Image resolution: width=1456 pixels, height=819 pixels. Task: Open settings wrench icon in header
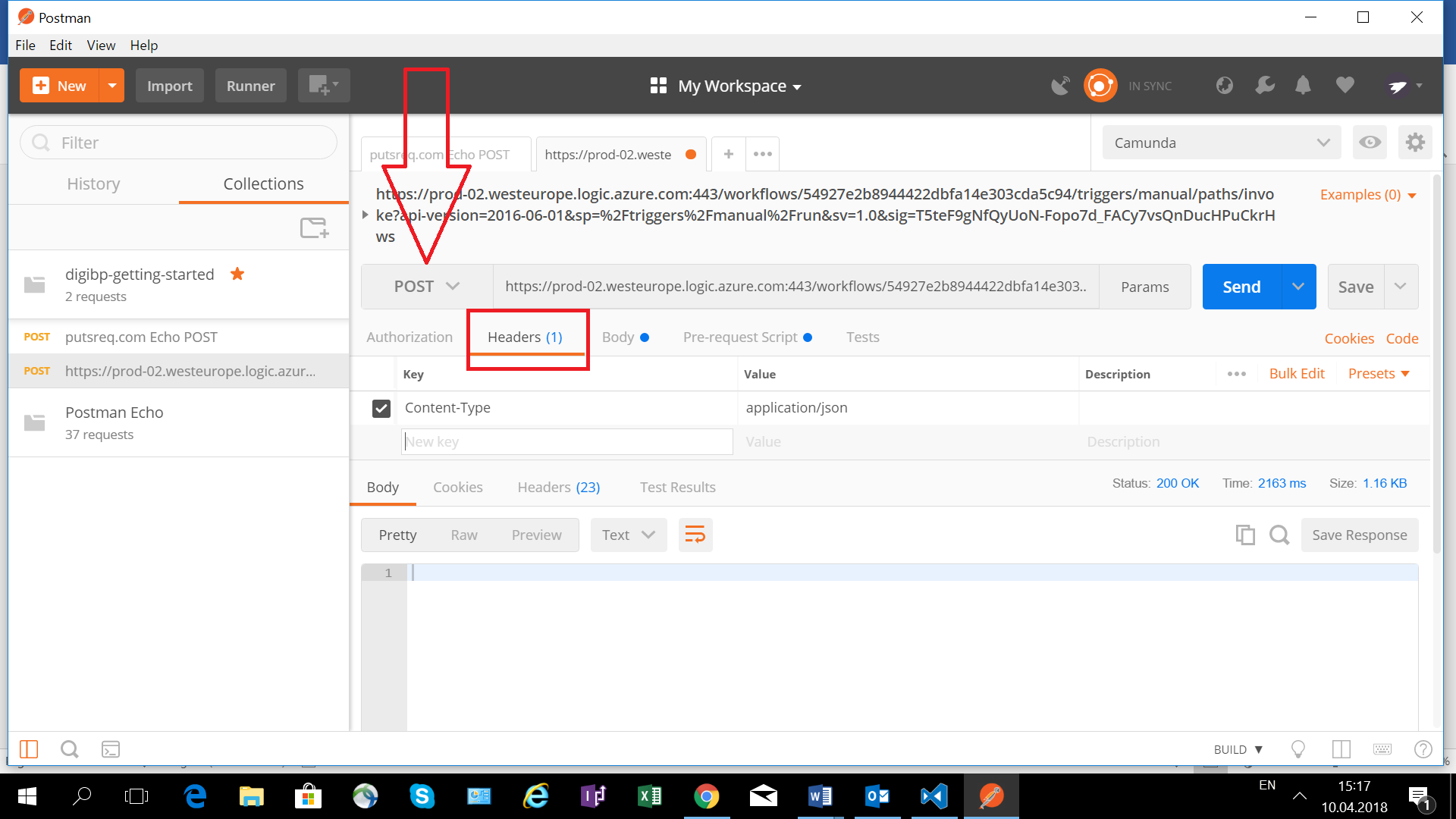coord(1264,86)
